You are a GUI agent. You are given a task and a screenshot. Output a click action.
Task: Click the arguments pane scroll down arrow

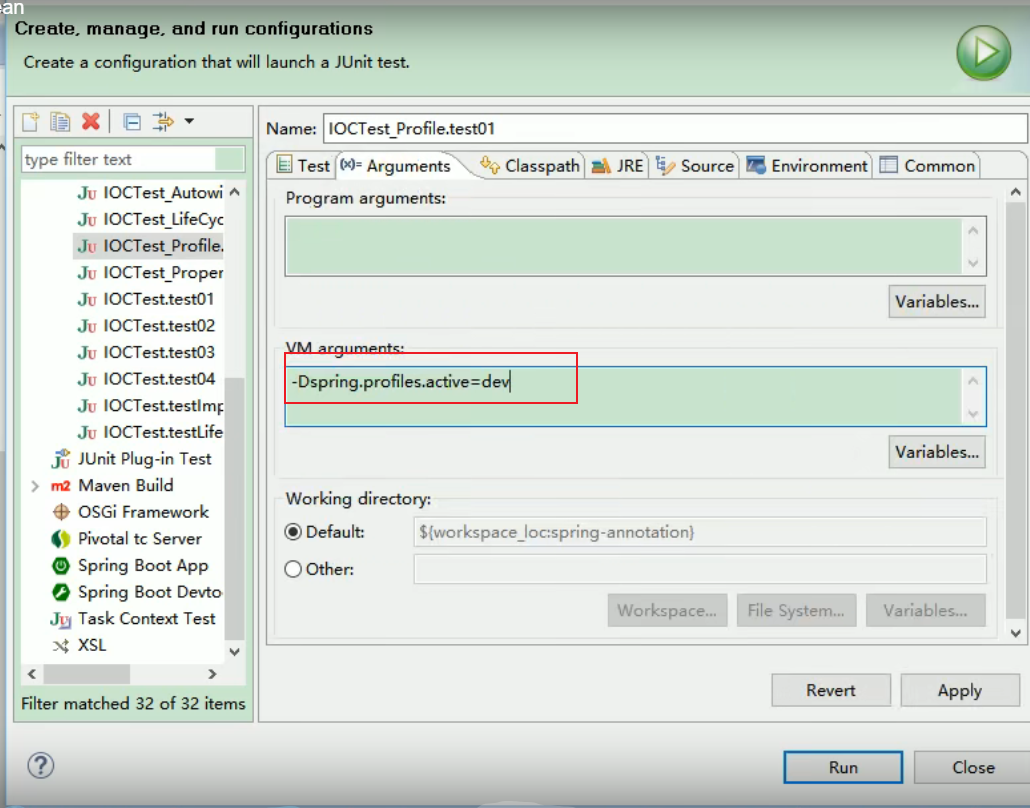click(1016, 633)
